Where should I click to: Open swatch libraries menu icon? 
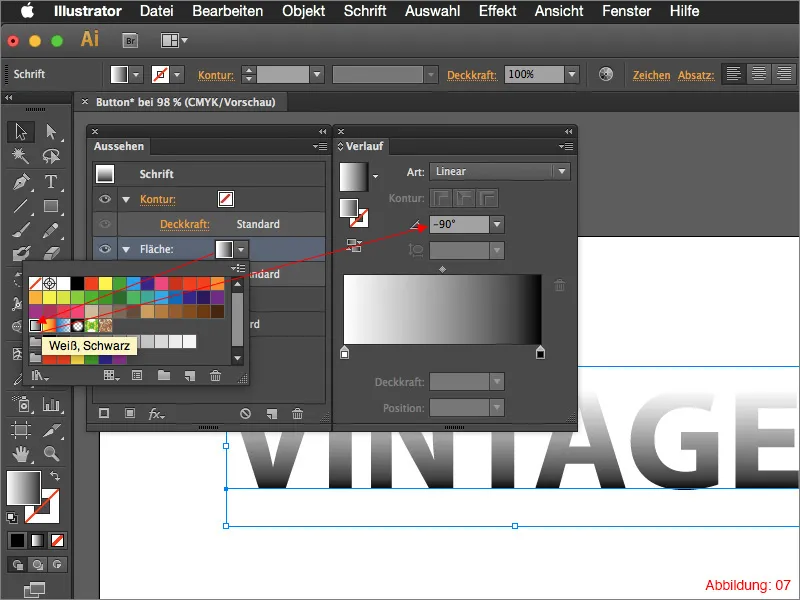40,377
